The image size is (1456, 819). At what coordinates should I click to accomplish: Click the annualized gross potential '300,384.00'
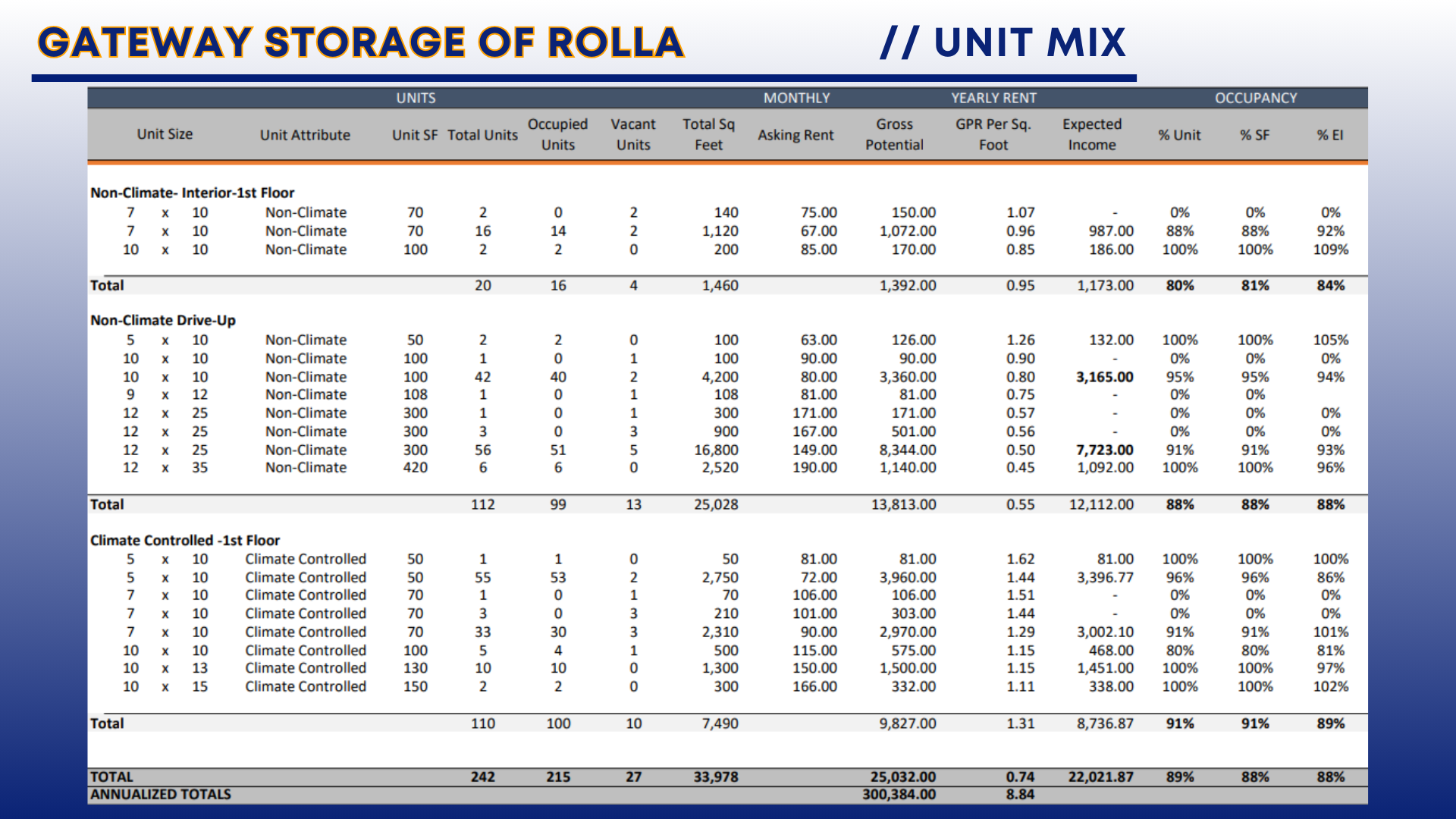(x=899, y=794)
